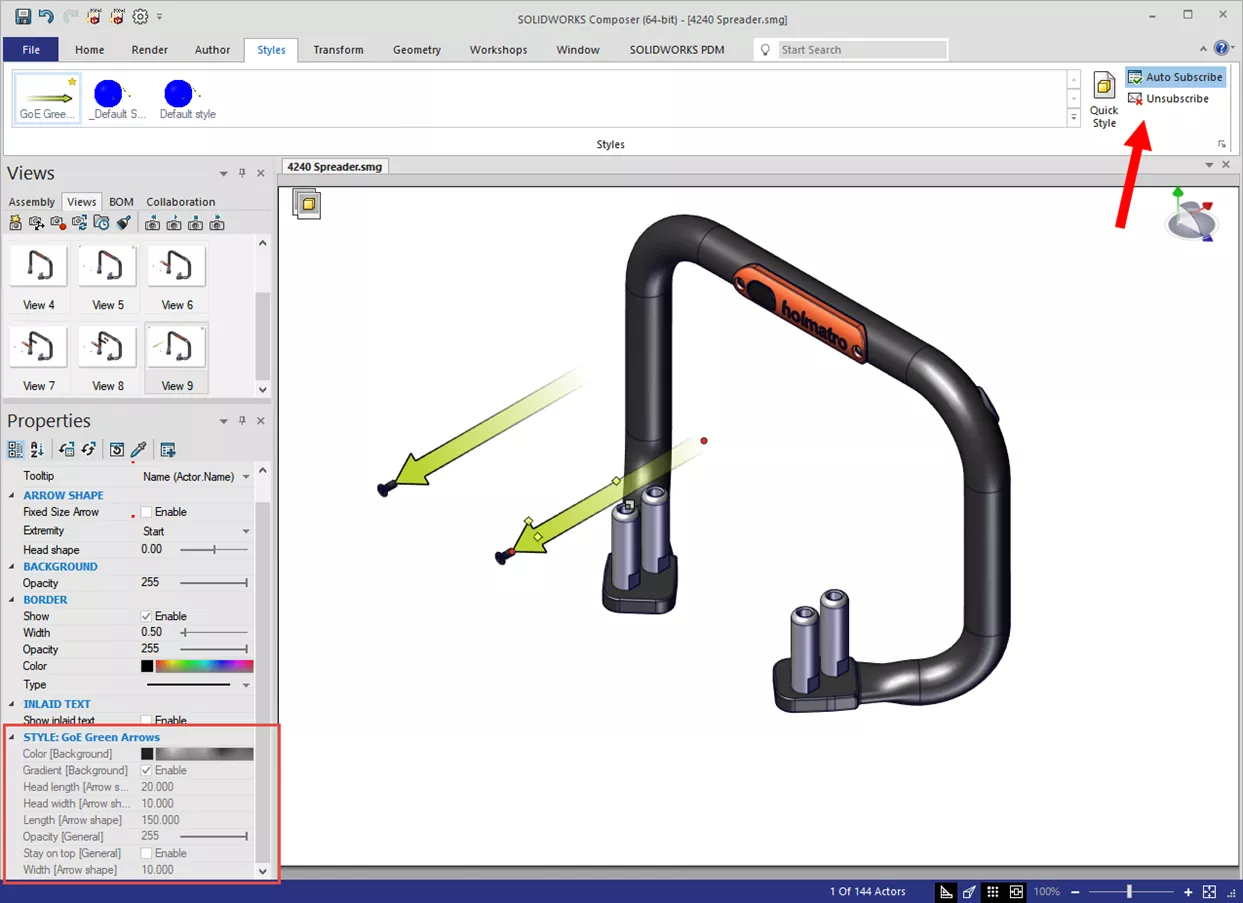Apply the Default style sphere
The height and width of the screenshot is (903, 1243).
pos(187,99)
